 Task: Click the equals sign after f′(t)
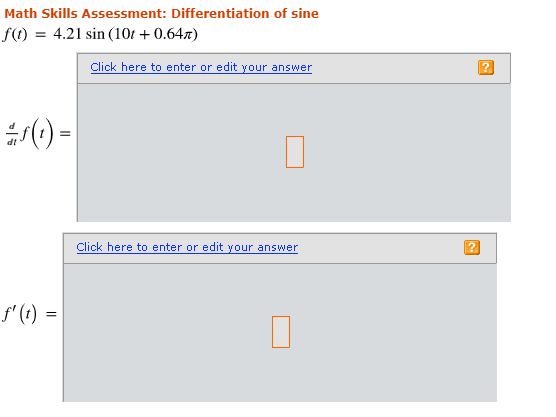coord(51,314)
